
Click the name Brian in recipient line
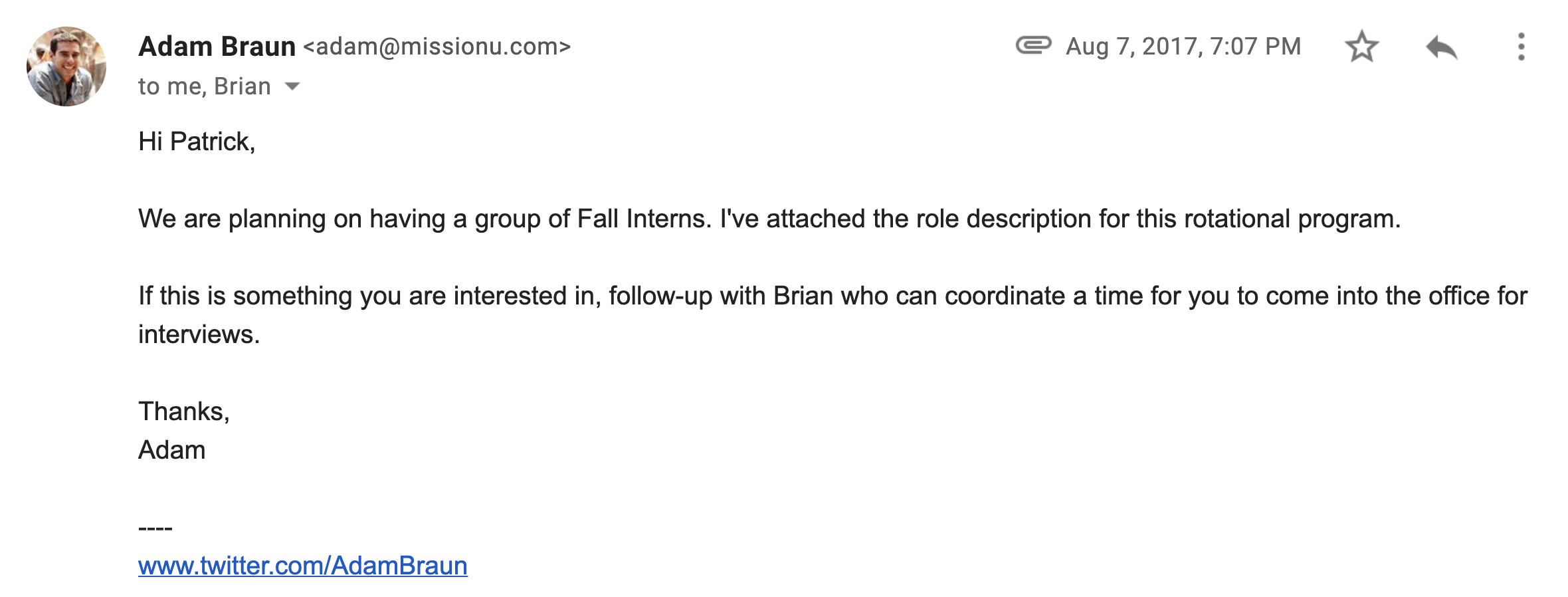243,86
